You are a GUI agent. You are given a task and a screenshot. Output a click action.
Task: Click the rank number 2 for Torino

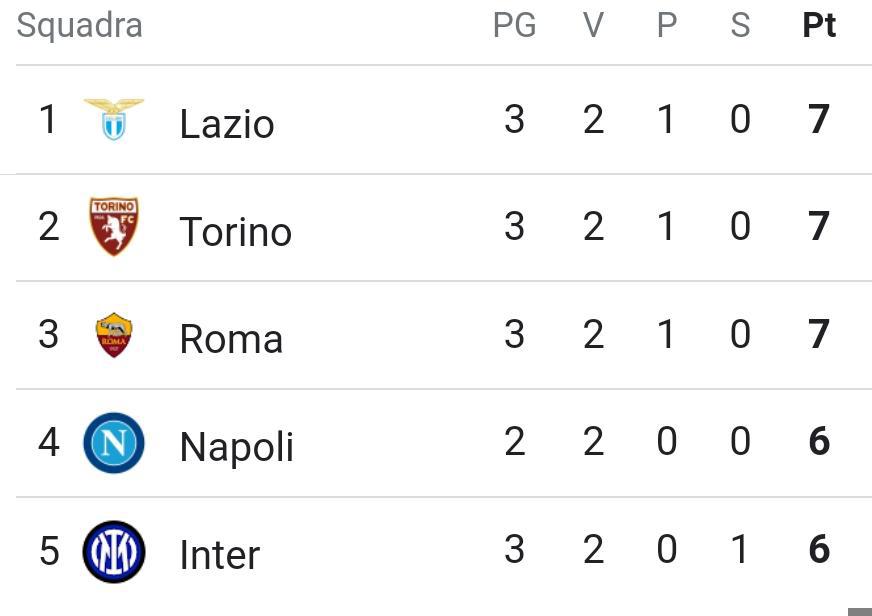pyautogui.click(x=49, y=227)
